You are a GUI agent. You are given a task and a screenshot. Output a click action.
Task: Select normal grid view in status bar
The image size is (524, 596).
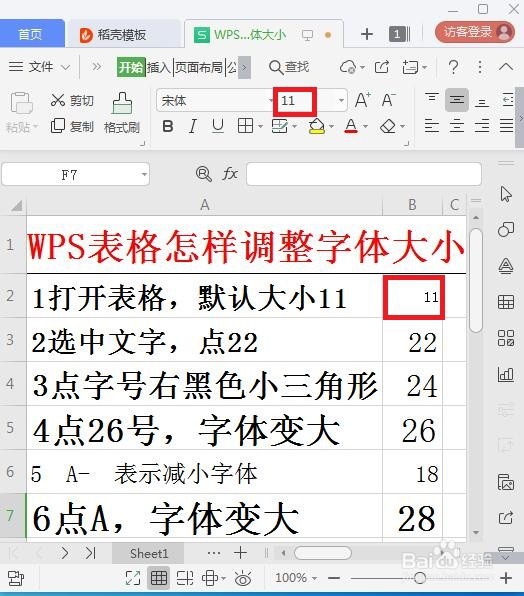click(x=158, y=578)
